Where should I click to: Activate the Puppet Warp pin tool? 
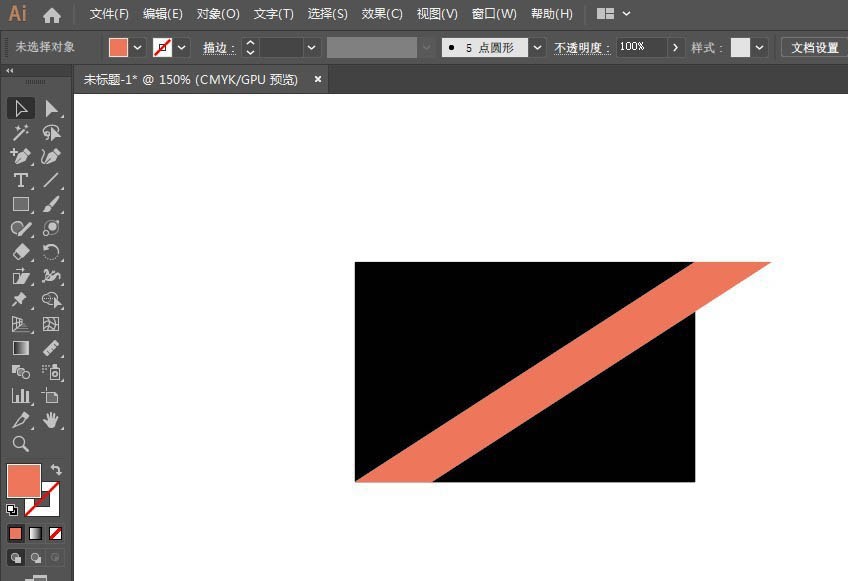pos(21,300)
